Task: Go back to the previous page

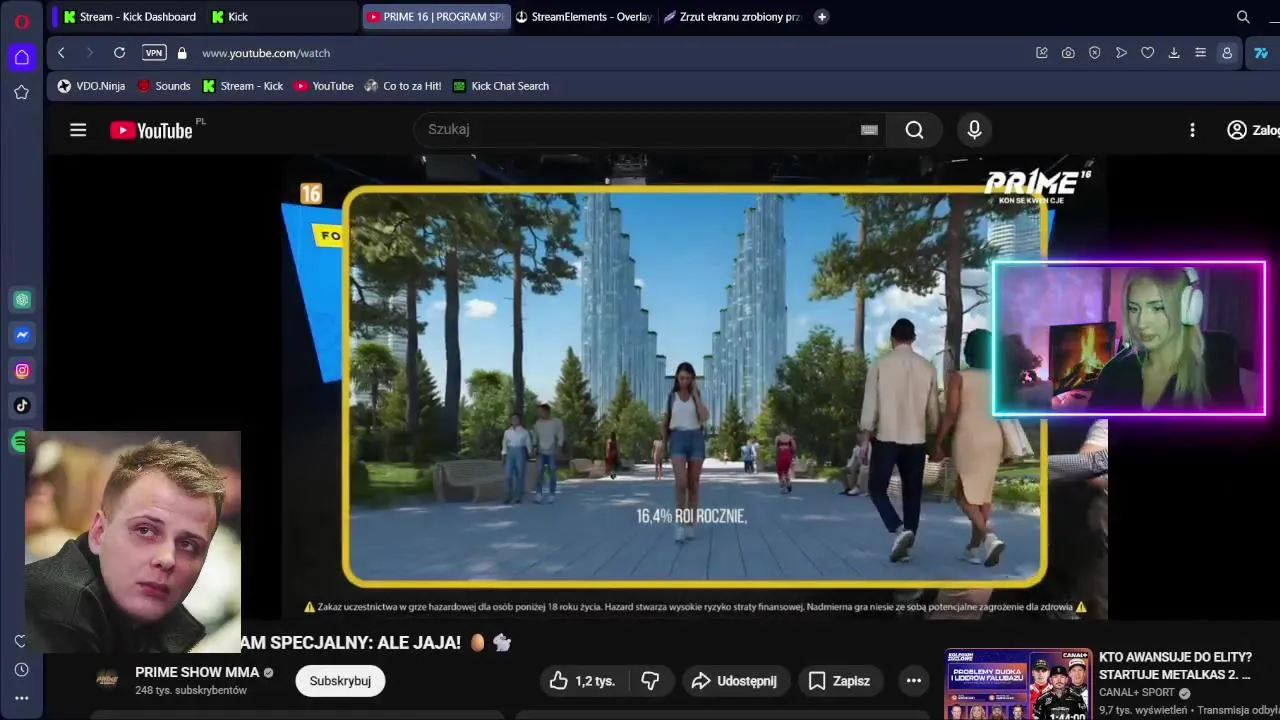Action: [61, 53]
